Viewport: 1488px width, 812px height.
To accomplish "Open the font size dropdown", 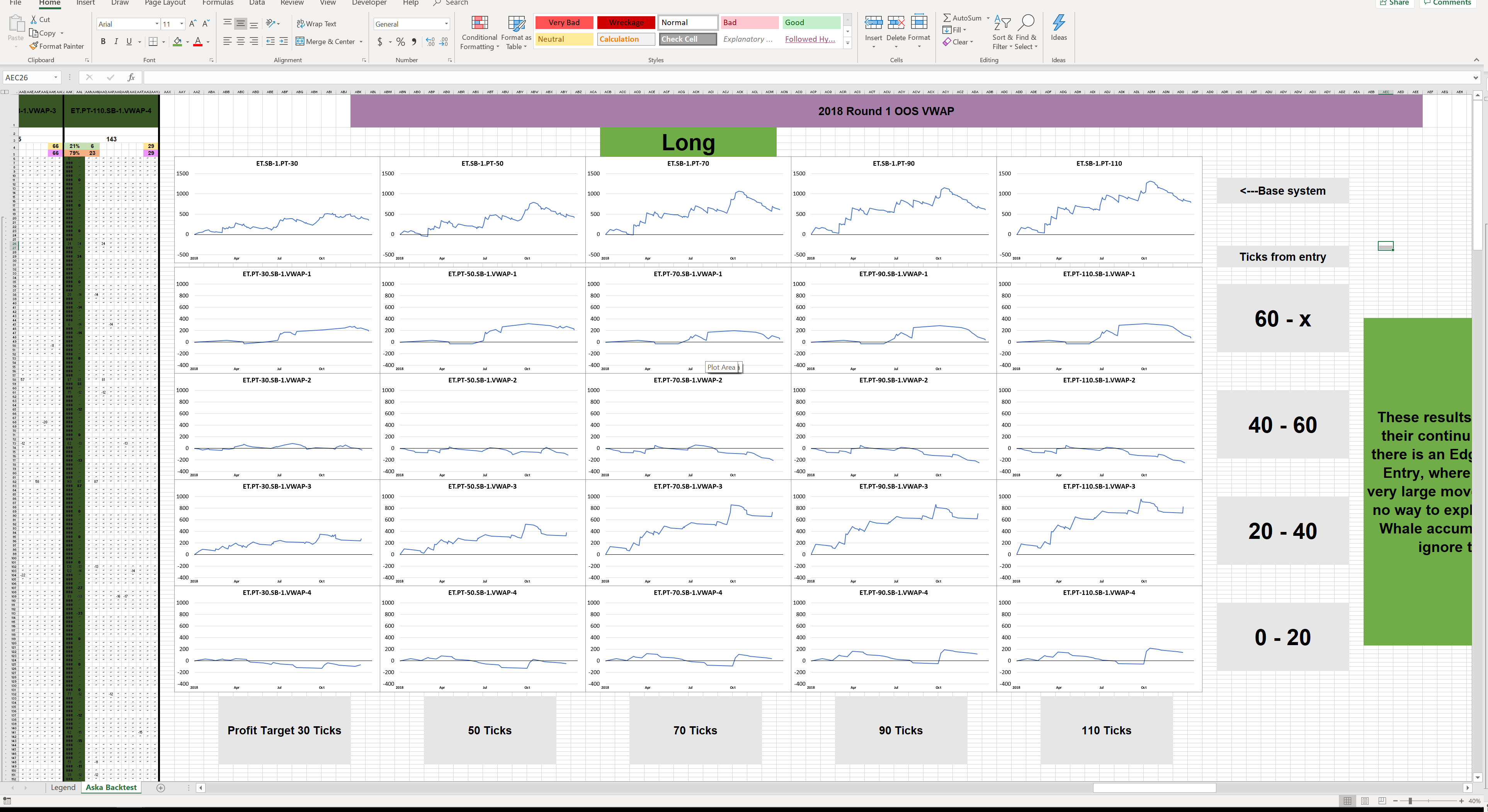I will (181, 24).
